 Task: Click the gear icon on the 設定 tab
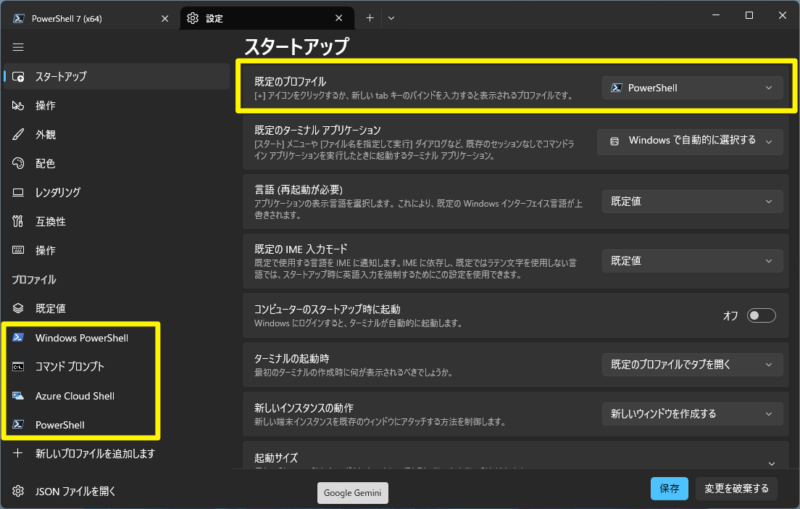coord(192,18)
